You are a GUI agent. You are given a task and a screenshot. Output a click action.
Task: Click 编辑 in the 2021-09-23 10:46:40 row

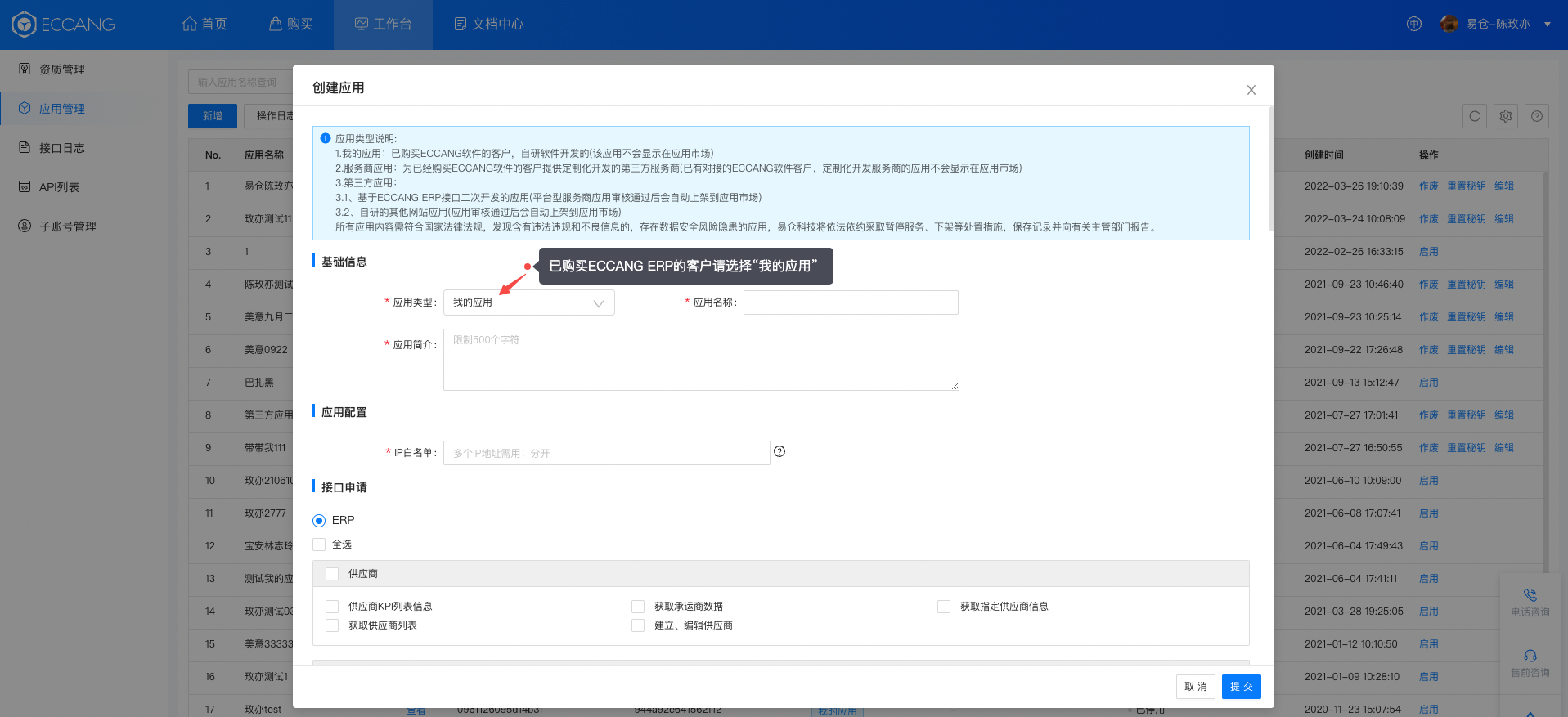(1504, 285)
